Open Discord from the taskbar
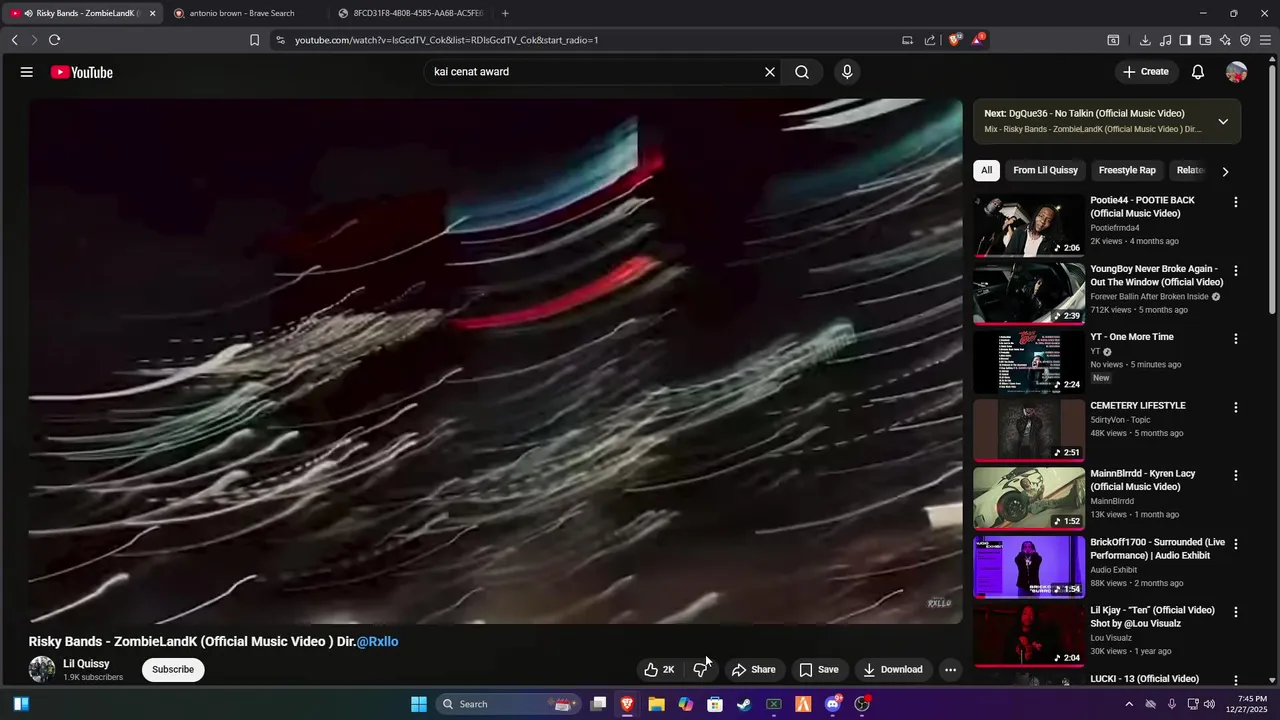This screenshot has height=720, width=1280. 832,704
